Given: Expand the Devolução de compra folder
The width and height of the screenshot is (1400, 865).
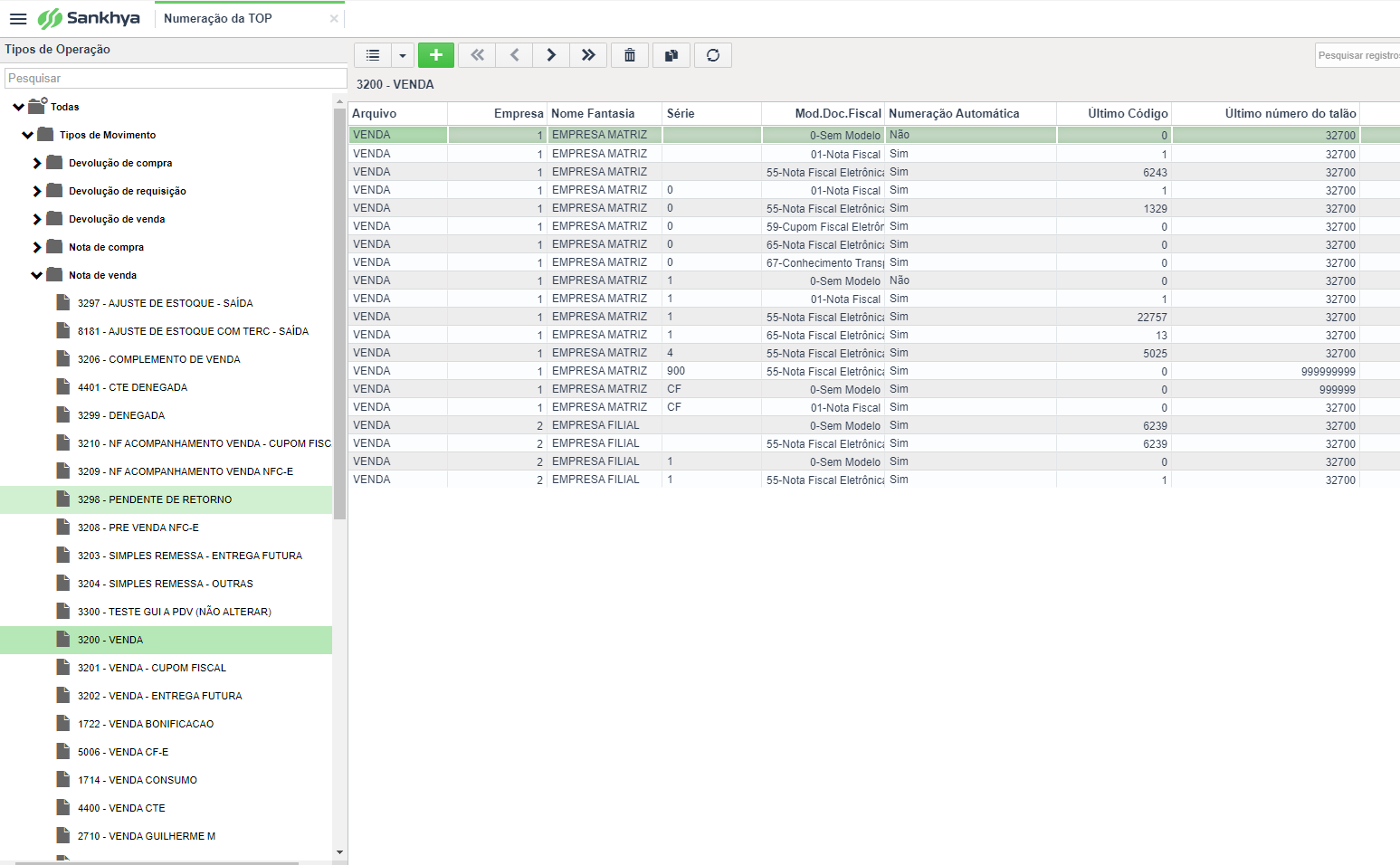Looking at the screenshot, I should point(37,164).
